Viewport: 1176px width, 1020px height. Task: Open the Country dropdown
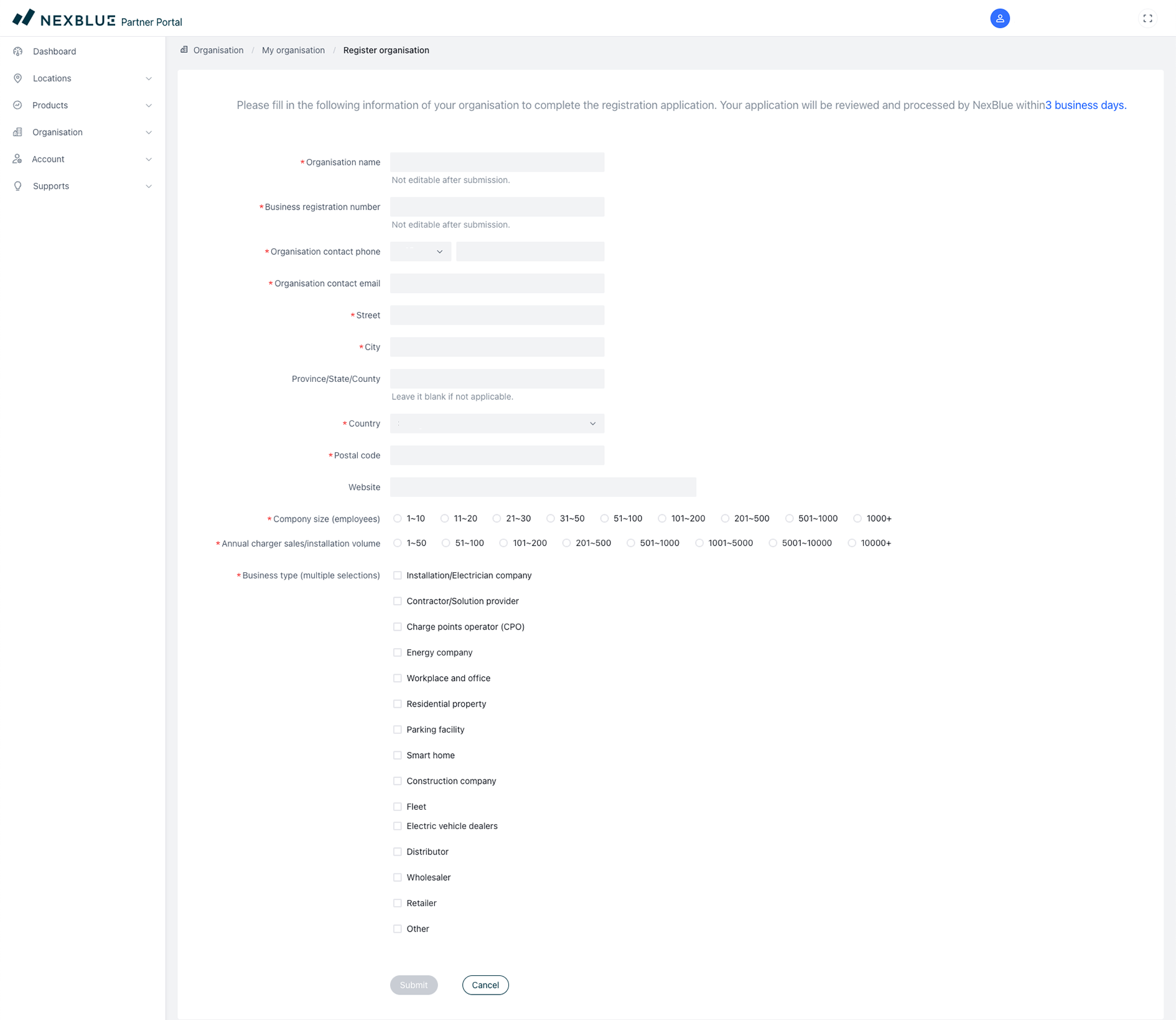[497, 424]
